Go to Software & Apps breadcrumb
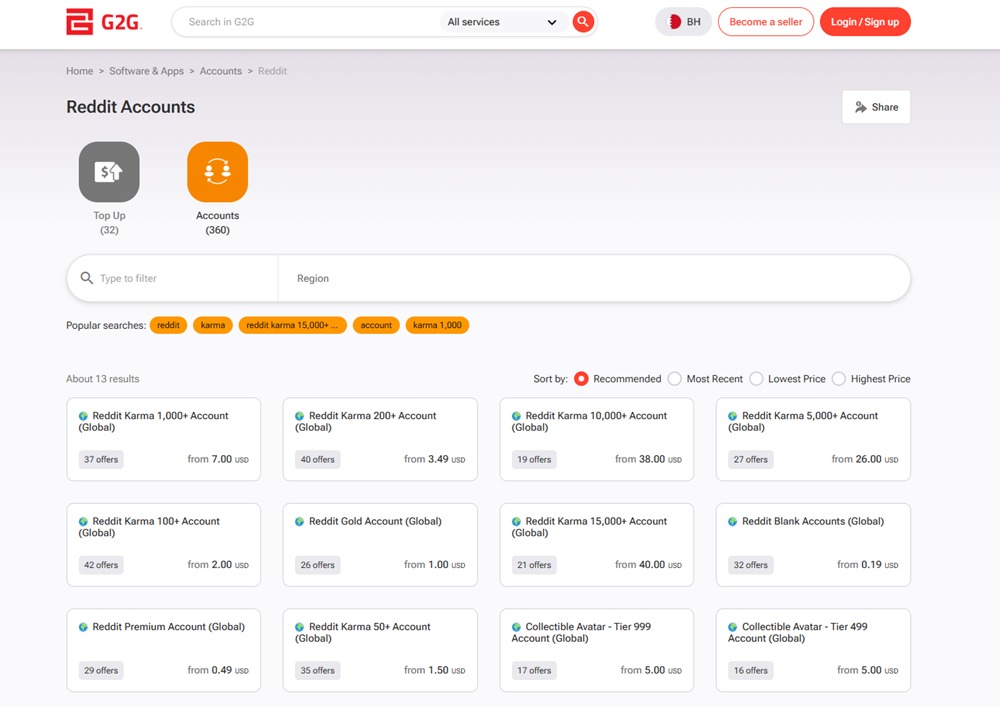Screen dimensions: 1000x706 coord(146,71)
